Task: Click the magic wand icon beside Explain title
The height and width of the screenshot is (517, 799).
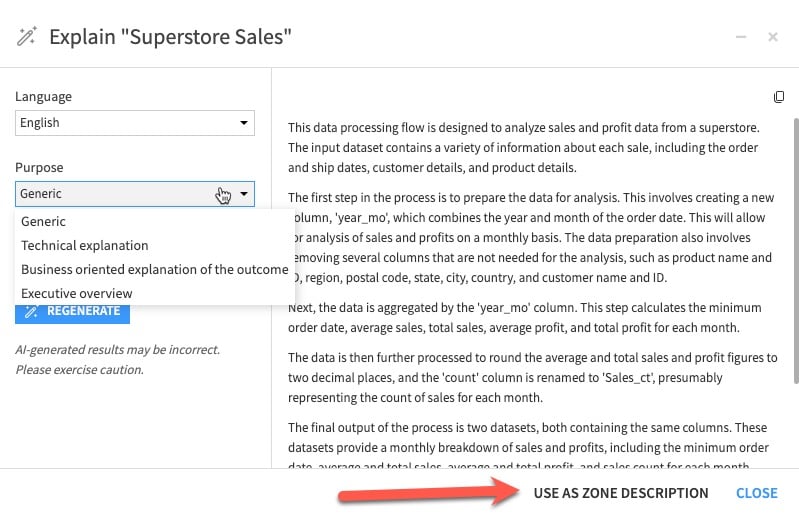Action: (x=26, y=37)
